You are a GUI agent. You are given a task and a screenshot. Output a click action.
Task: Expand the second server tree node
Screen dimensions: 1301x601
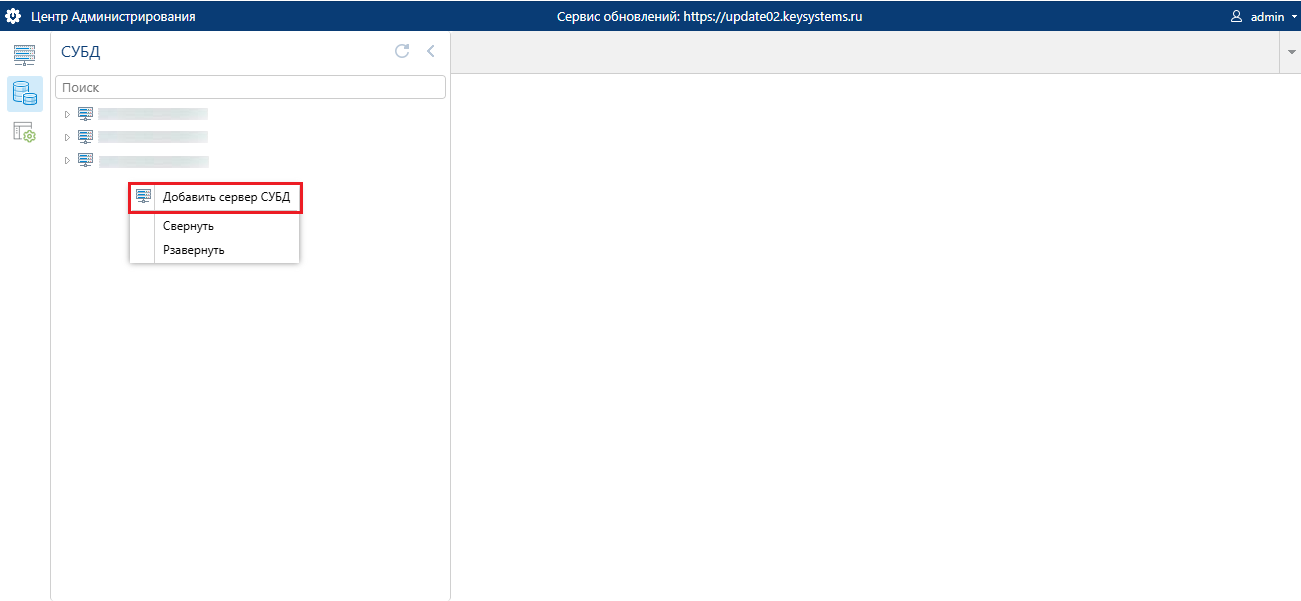pyautogui.click(x=67, y=137)
